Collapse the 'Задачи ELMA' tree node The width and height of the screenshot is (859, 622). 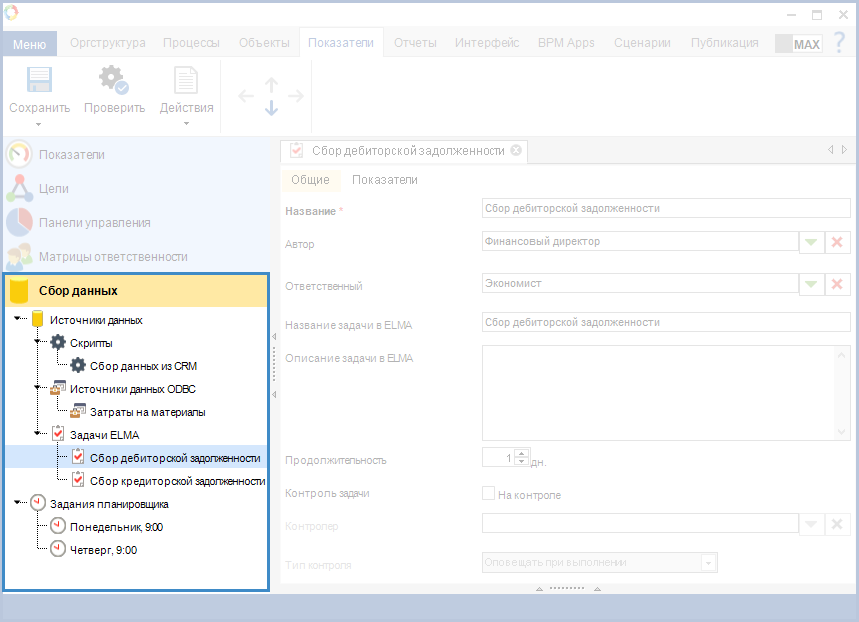coord(38,435)
